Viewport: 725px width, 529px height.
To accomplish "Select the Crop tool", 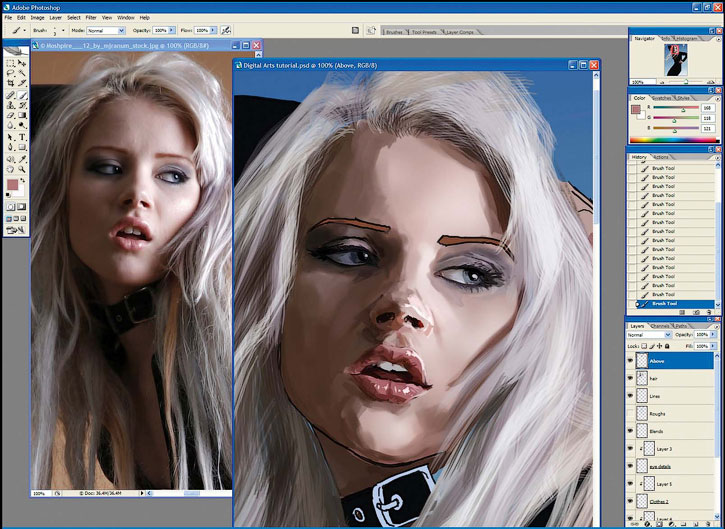I will (10, 83).
